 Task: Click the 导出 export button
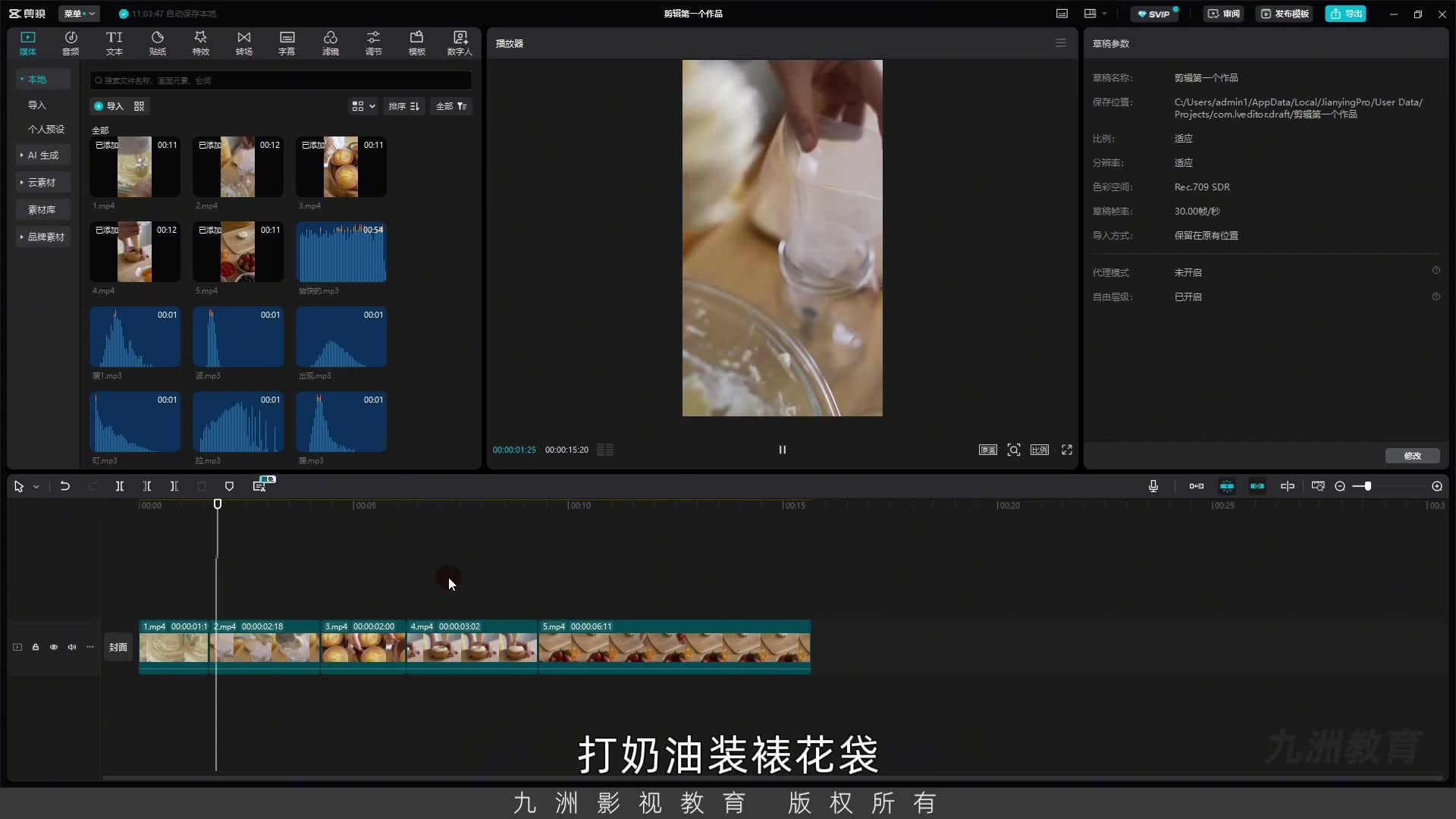[1346, 14]
